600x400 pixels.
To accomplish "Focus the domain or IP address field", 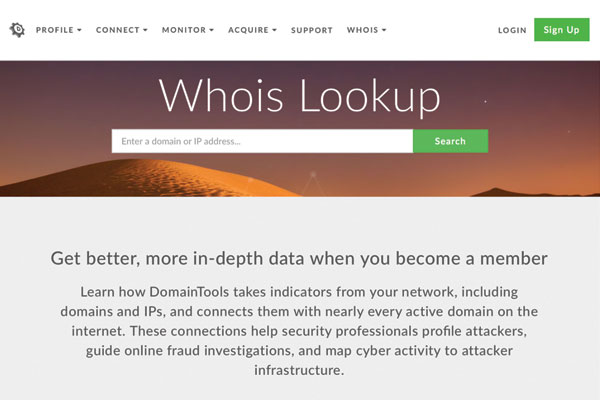I will click(x=262, y=141).
